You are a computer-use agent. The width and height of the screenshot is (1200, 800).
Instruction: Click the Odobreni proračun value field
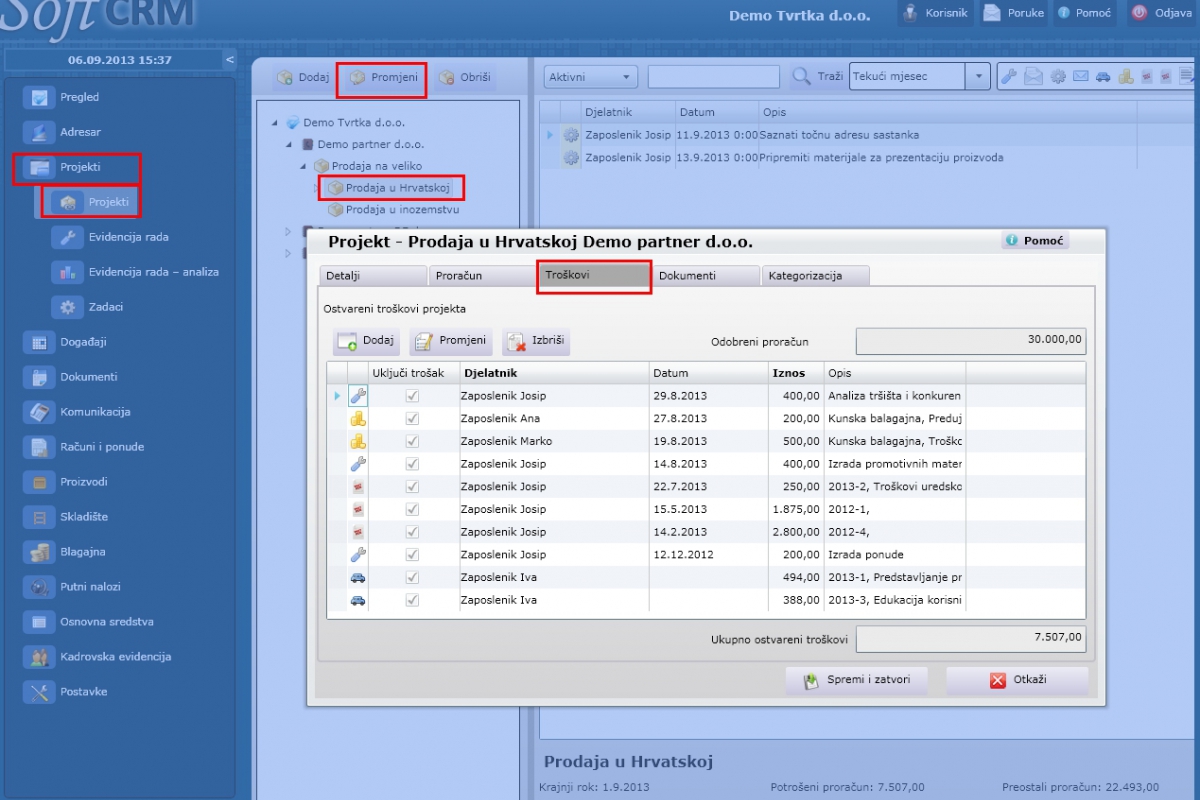click(971, 341)
